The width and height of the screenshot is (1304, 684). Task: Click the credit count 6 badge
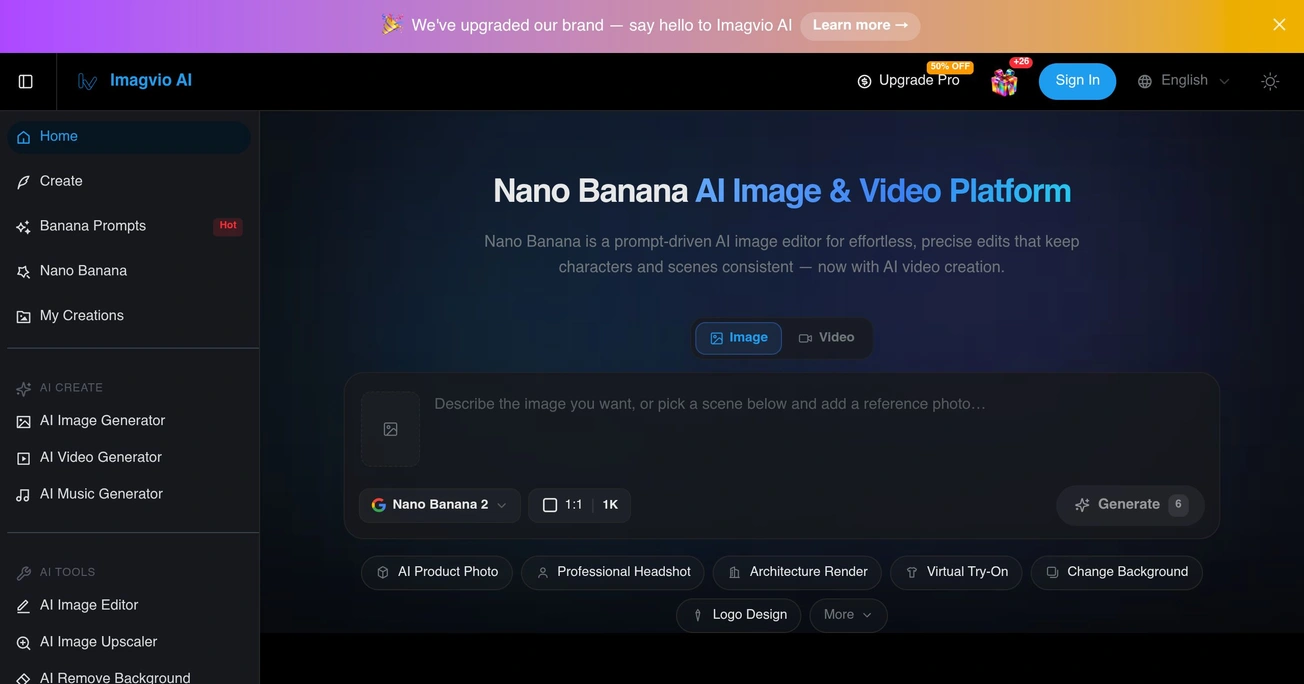click(x=1178, y=505)
